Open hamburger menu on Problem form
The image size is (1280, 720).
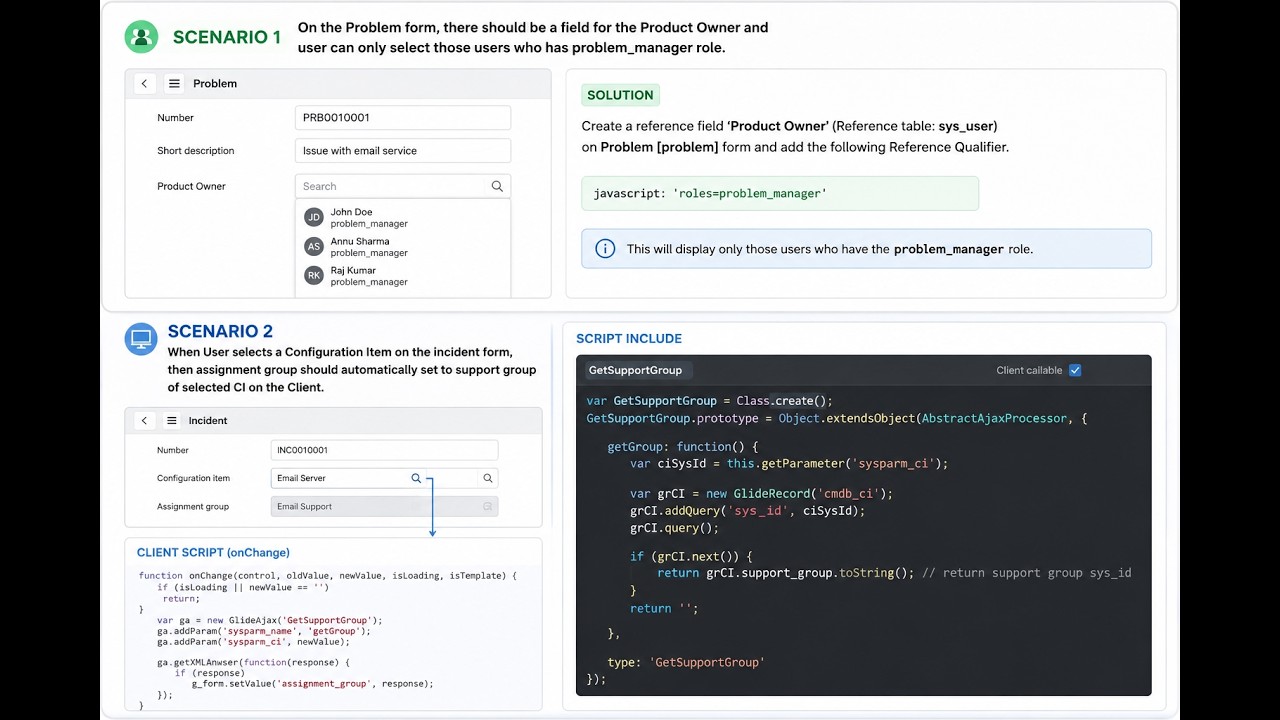174,84
